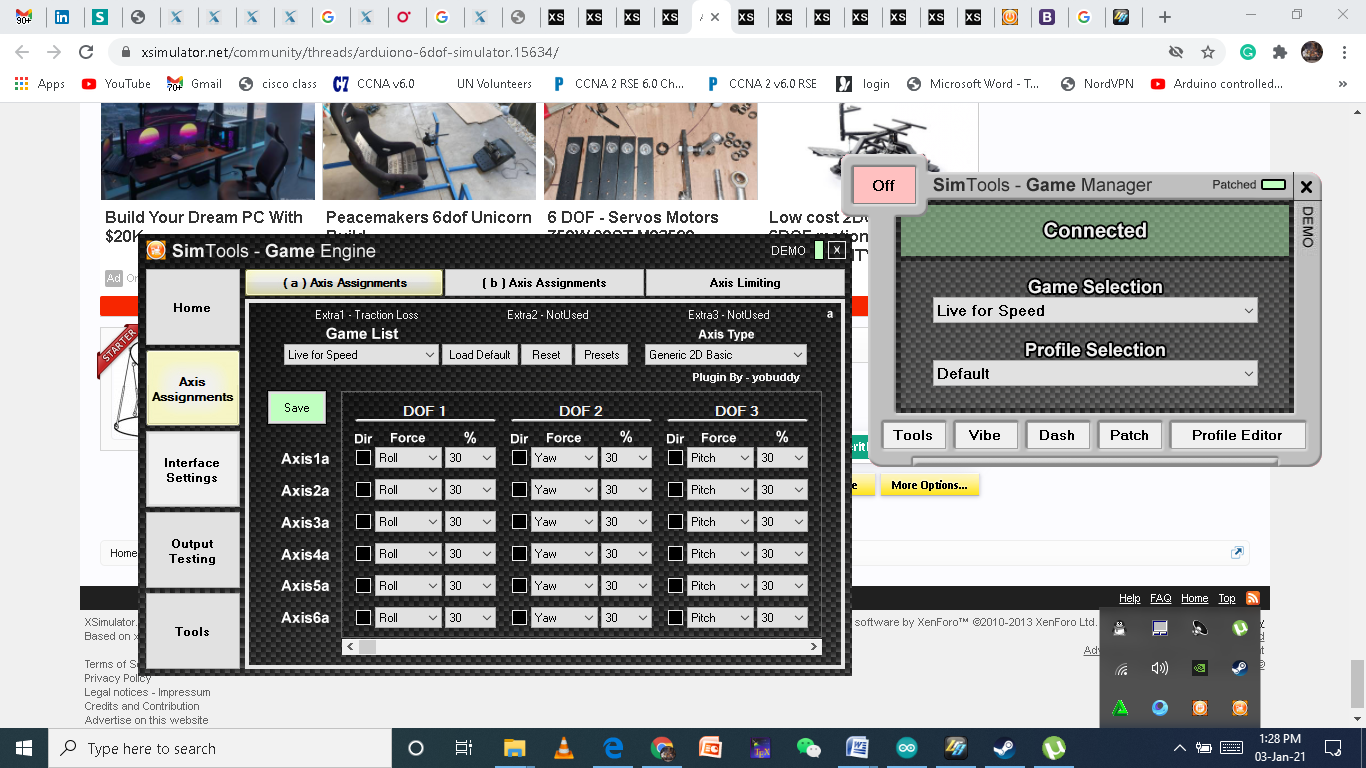Open Axis Type Generic 2D Basic dropdown

[x=725, y=355]
